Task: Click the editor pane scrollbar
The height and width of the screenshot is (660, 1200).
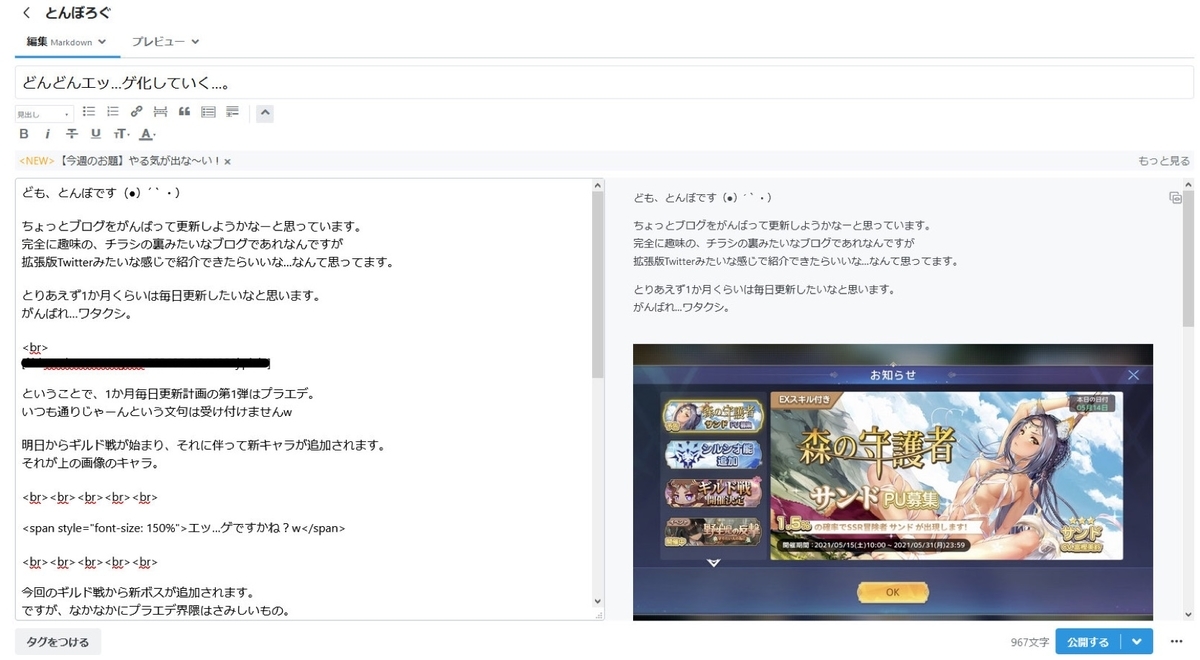Action: (598, 285)
